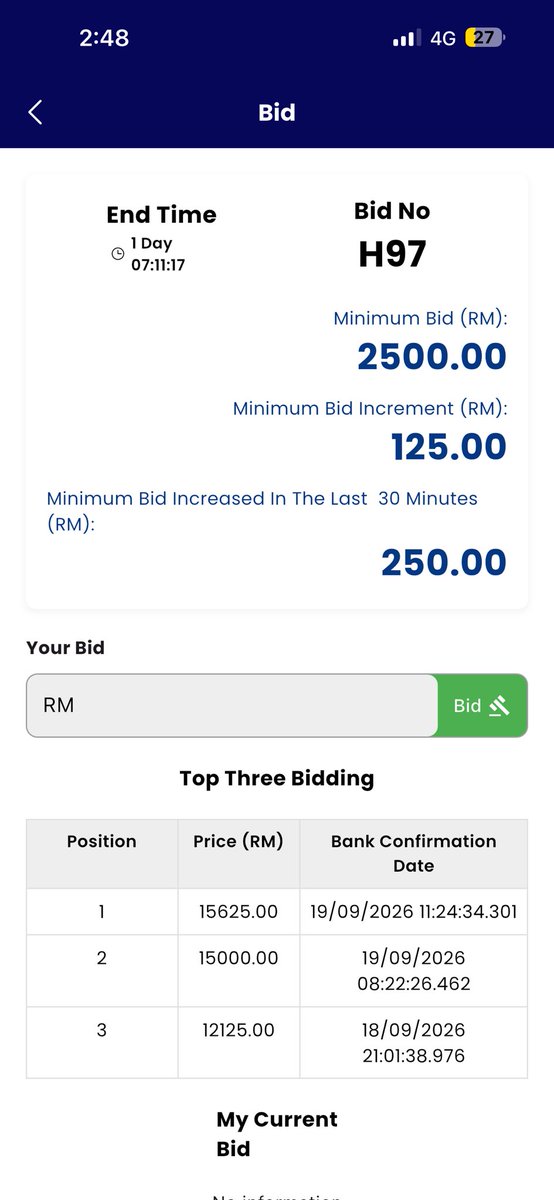Go back using the left chevron arrow

[35, 112]
